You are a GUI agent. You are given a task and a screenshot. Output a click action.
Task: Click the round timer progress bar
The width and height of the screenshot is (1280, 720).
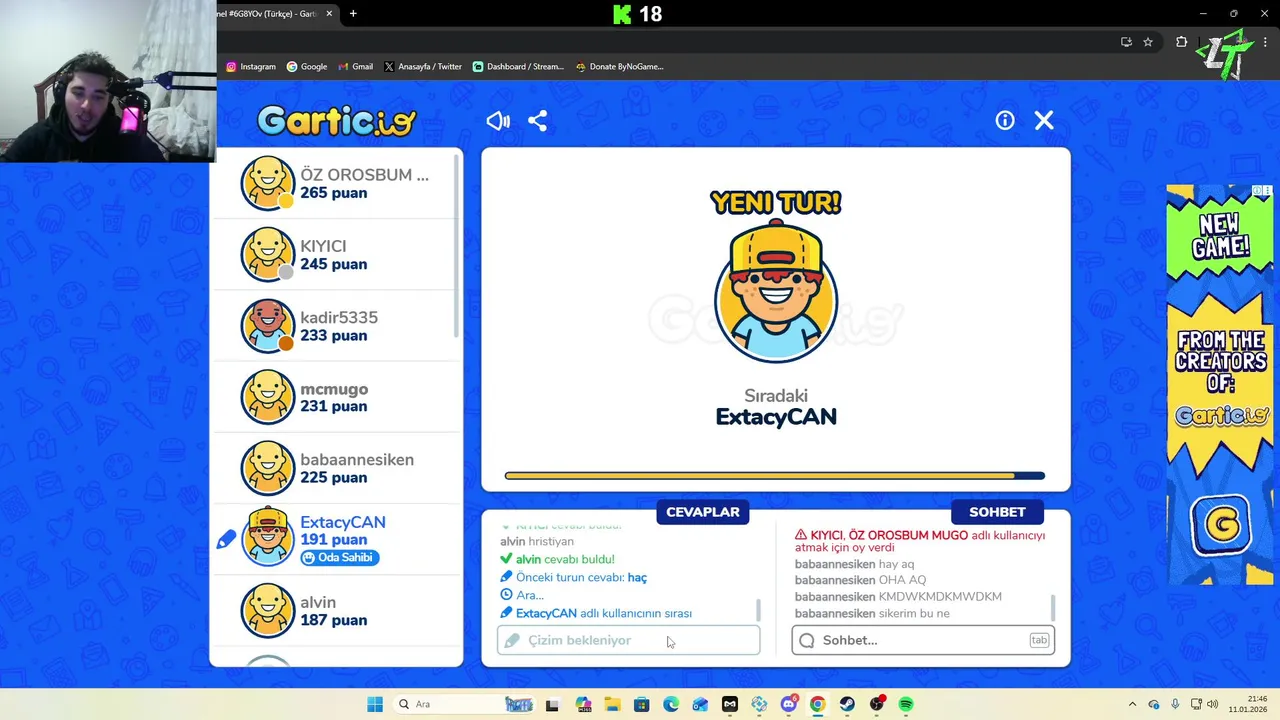point(775,476)
